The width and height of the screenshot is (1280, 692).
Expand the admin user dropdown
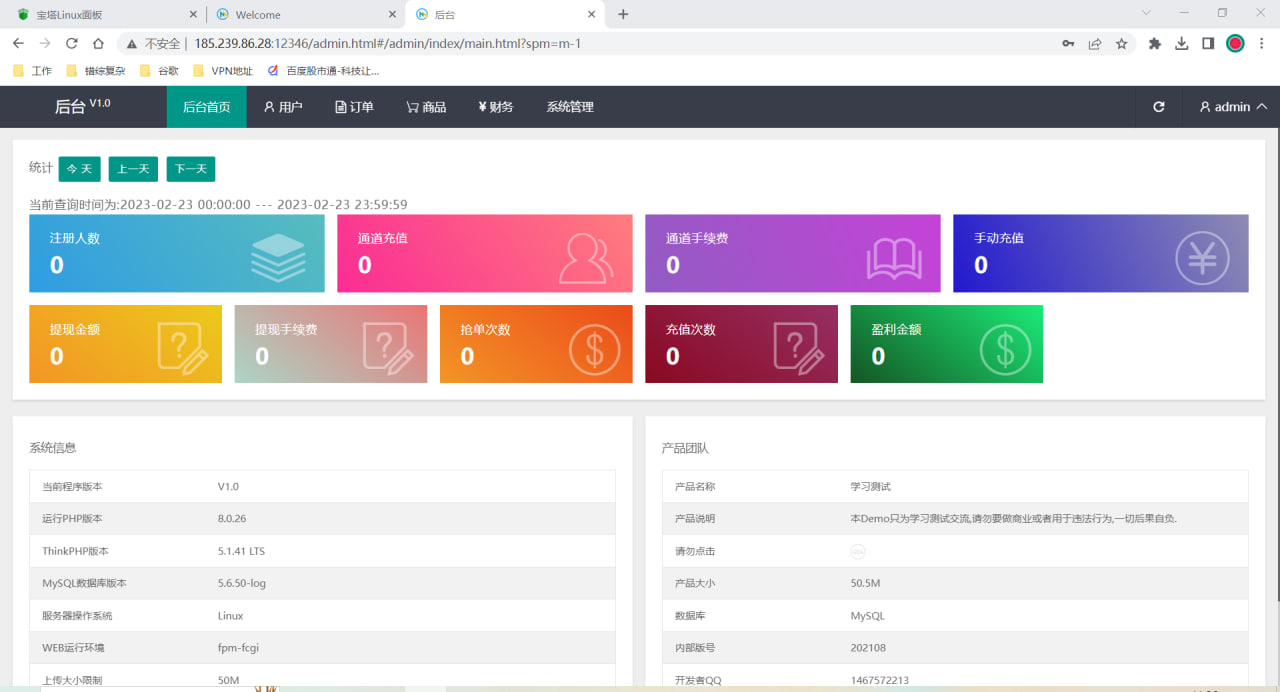(1233, 107)
